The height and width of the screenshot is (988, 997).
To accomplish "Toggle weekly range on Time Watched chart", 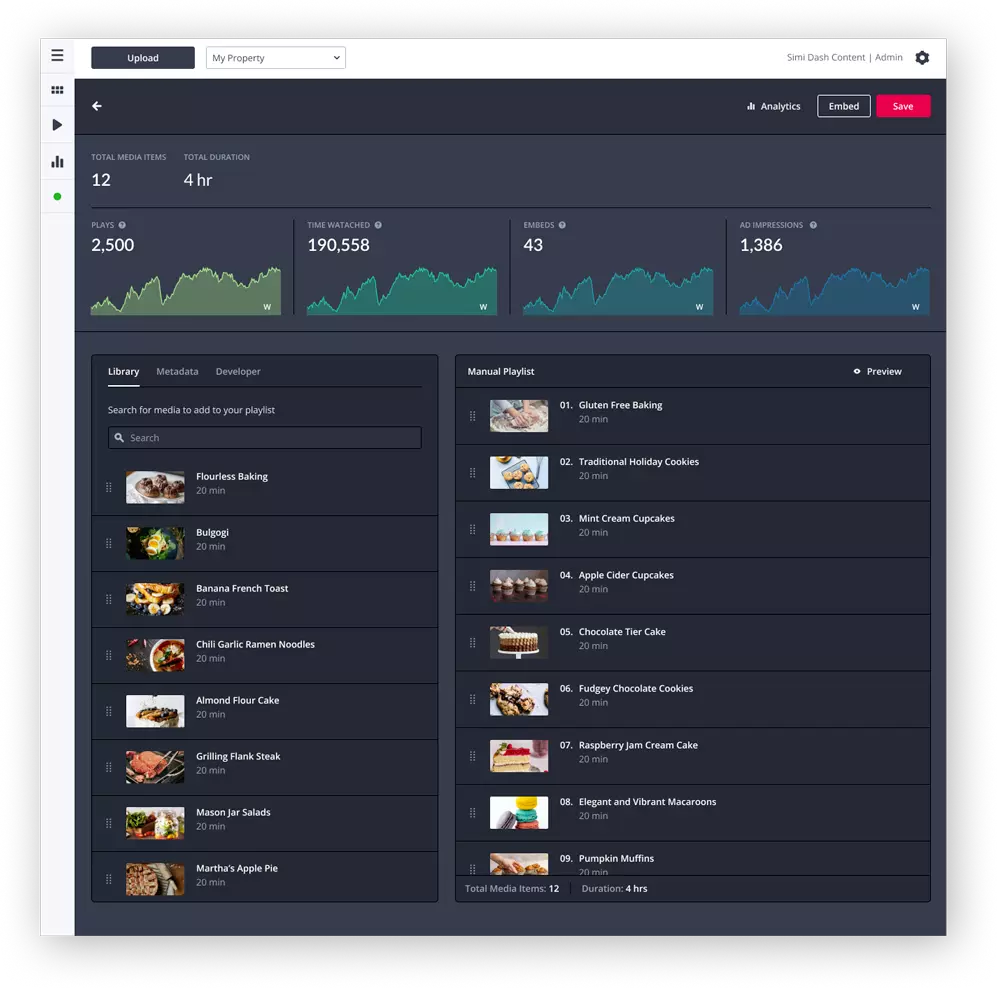I will point(483,307).
